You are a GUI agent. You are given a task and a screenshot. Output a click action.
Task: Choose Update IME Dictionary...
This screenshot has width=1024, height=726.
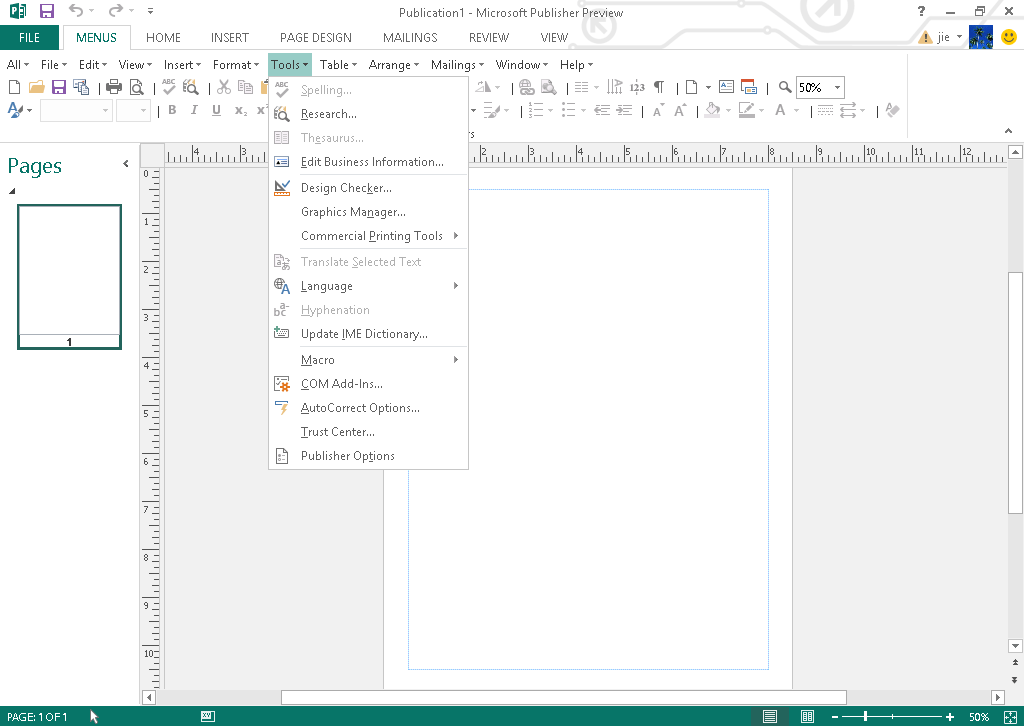(368, 334)
